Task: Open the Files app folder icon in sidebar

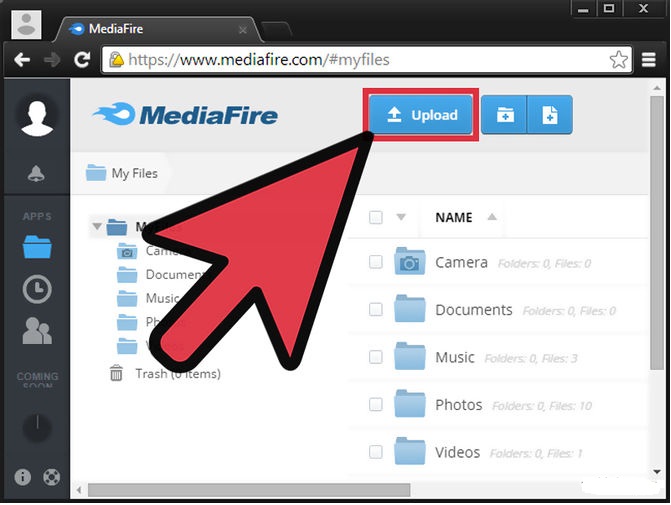Action: pyautogui.click(x=37, y=247)
